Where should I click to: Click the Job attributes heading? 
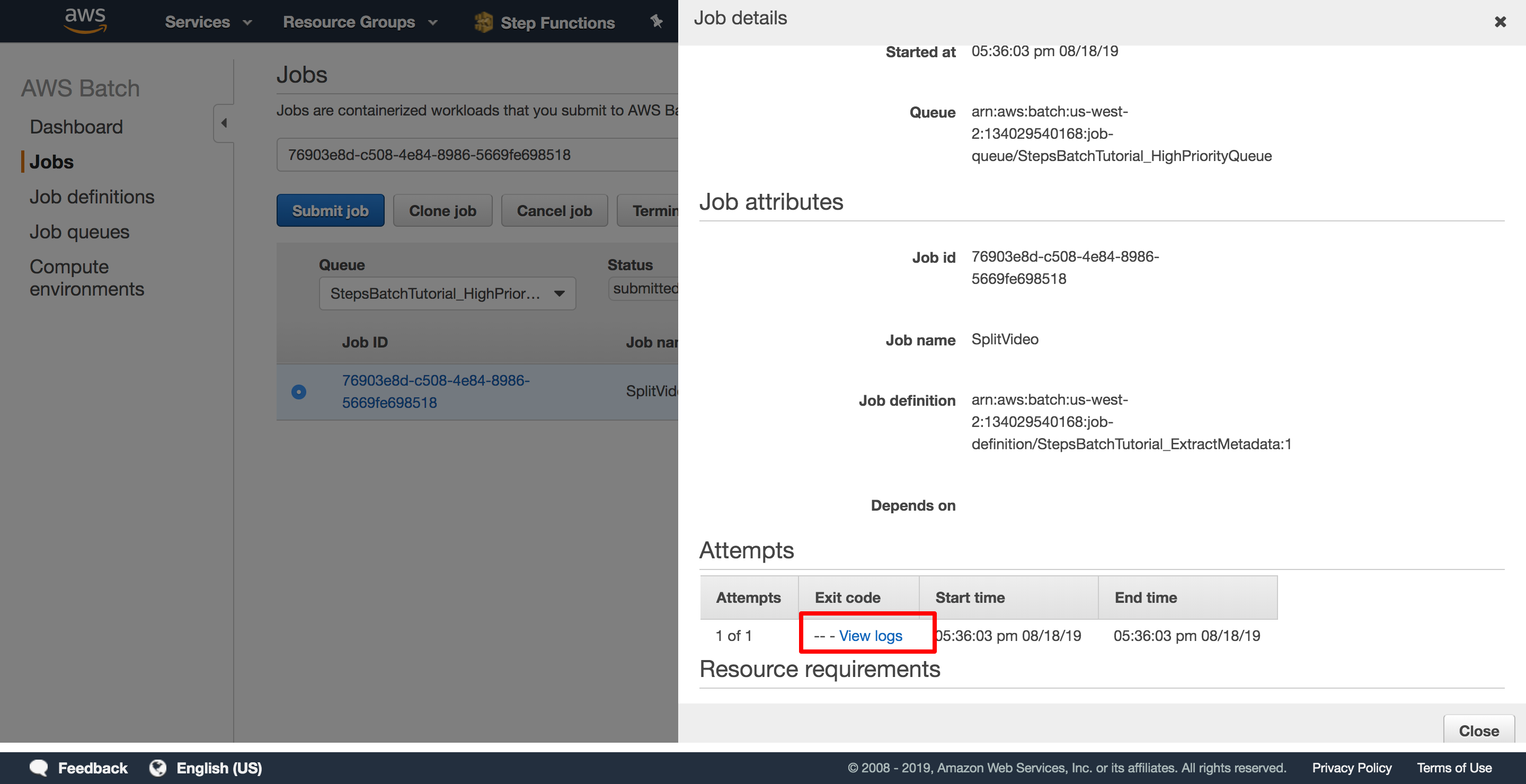771,202
